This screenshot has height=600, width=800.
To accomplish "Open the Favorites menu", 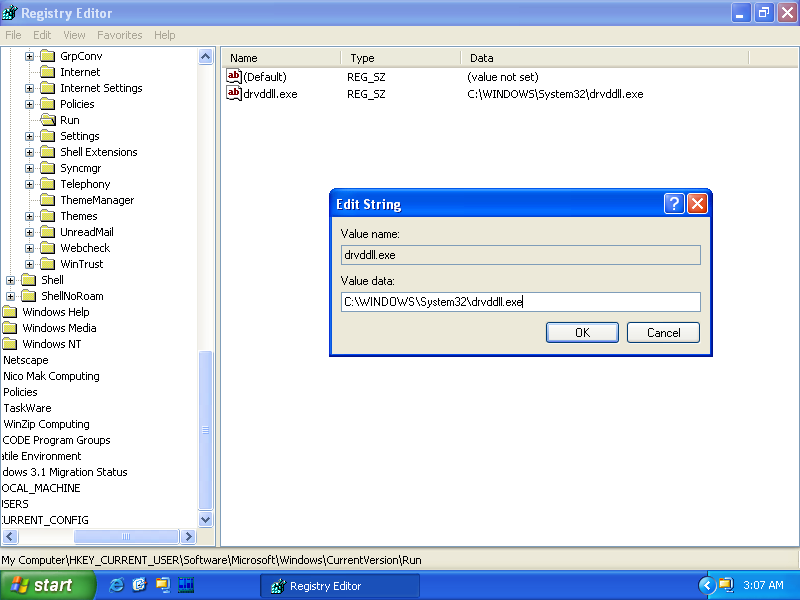I will (x=119, y=35).
